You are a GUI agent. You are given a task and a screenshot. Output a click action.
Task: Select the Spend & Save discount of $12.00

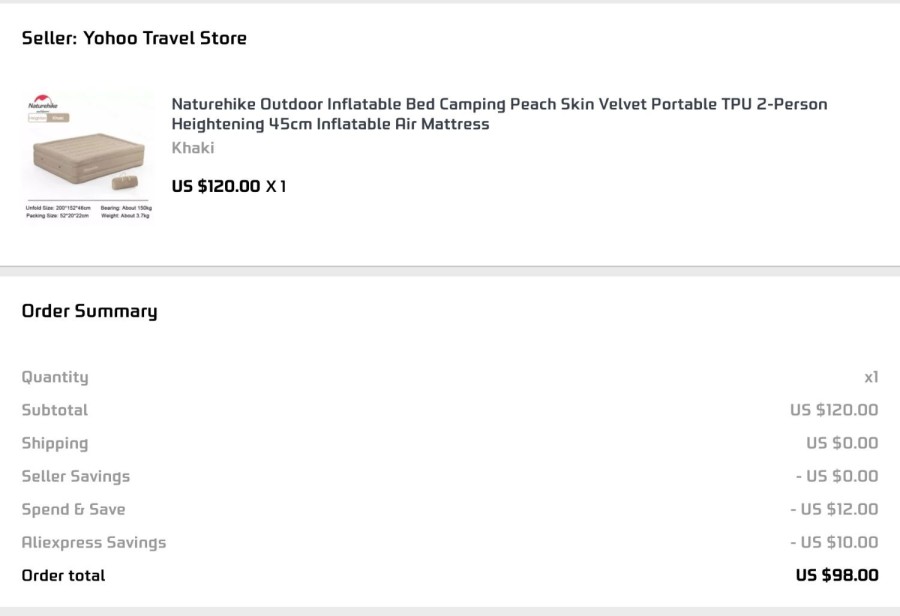pyautogui.click(x=834, y=509)
